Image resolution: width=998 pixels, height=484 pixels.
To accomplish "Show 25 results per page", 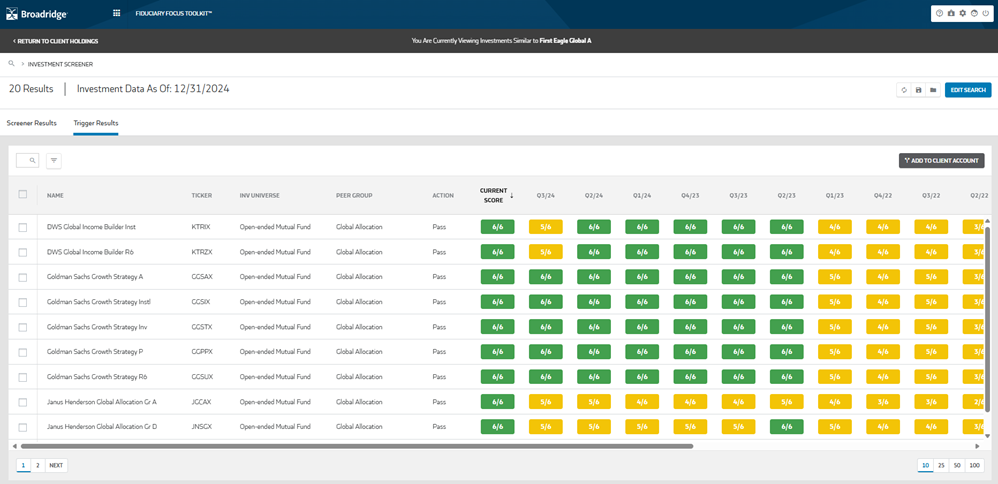I will pos(941,466).
